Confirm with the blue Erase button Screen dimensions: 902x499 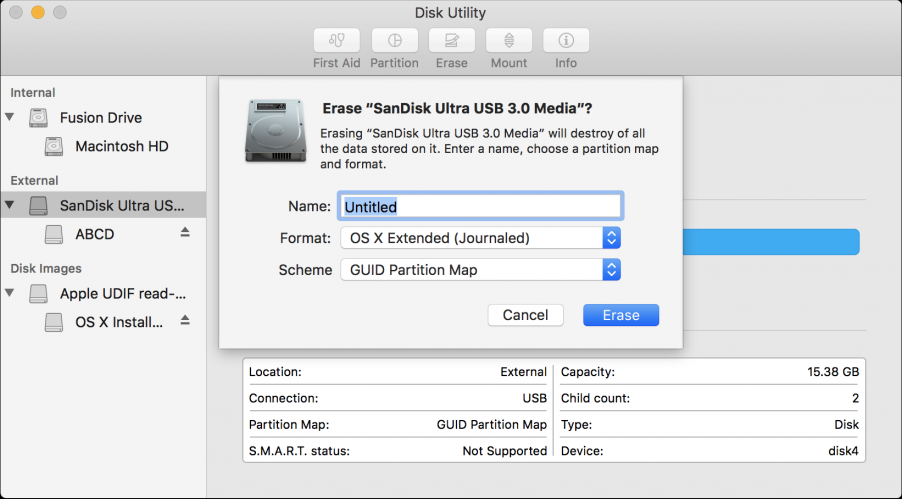point(620,315)
